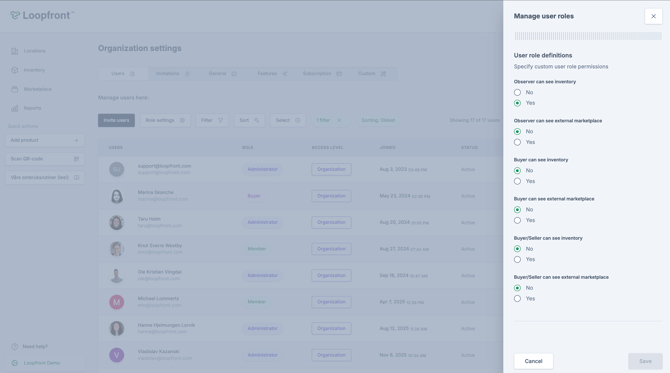The image size is (670, 373).
Task: Click the Locations building icon
Action: 15,51
